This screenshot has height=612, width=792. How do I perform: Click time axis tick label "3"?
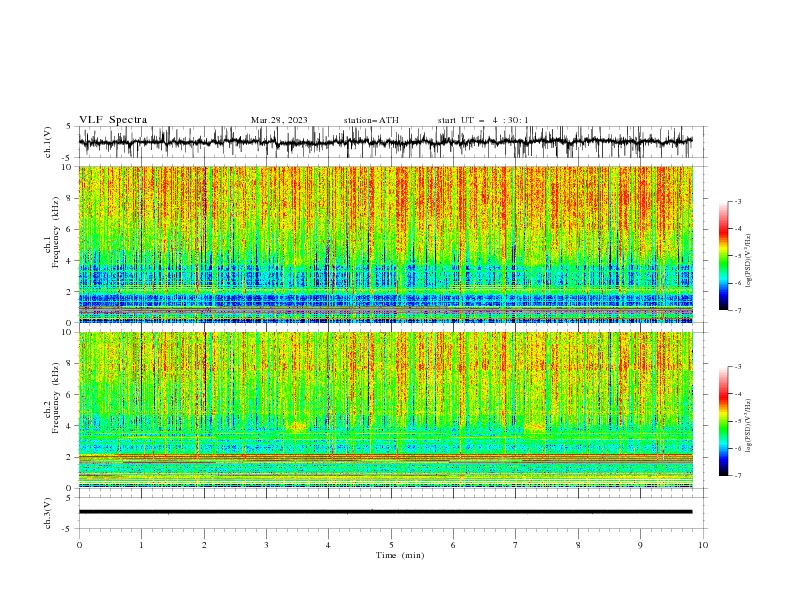click(x=266, y=545)
